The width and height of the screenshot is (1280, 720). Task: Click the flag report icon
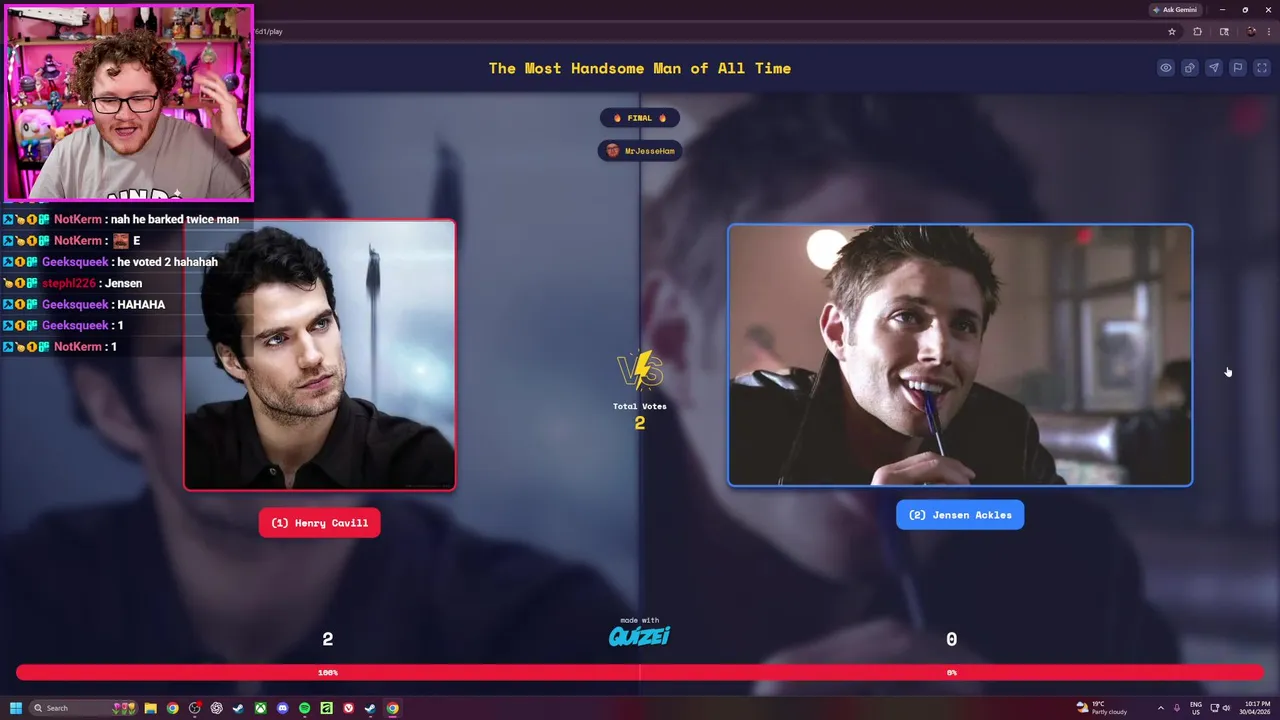(x=1238, y=68)
